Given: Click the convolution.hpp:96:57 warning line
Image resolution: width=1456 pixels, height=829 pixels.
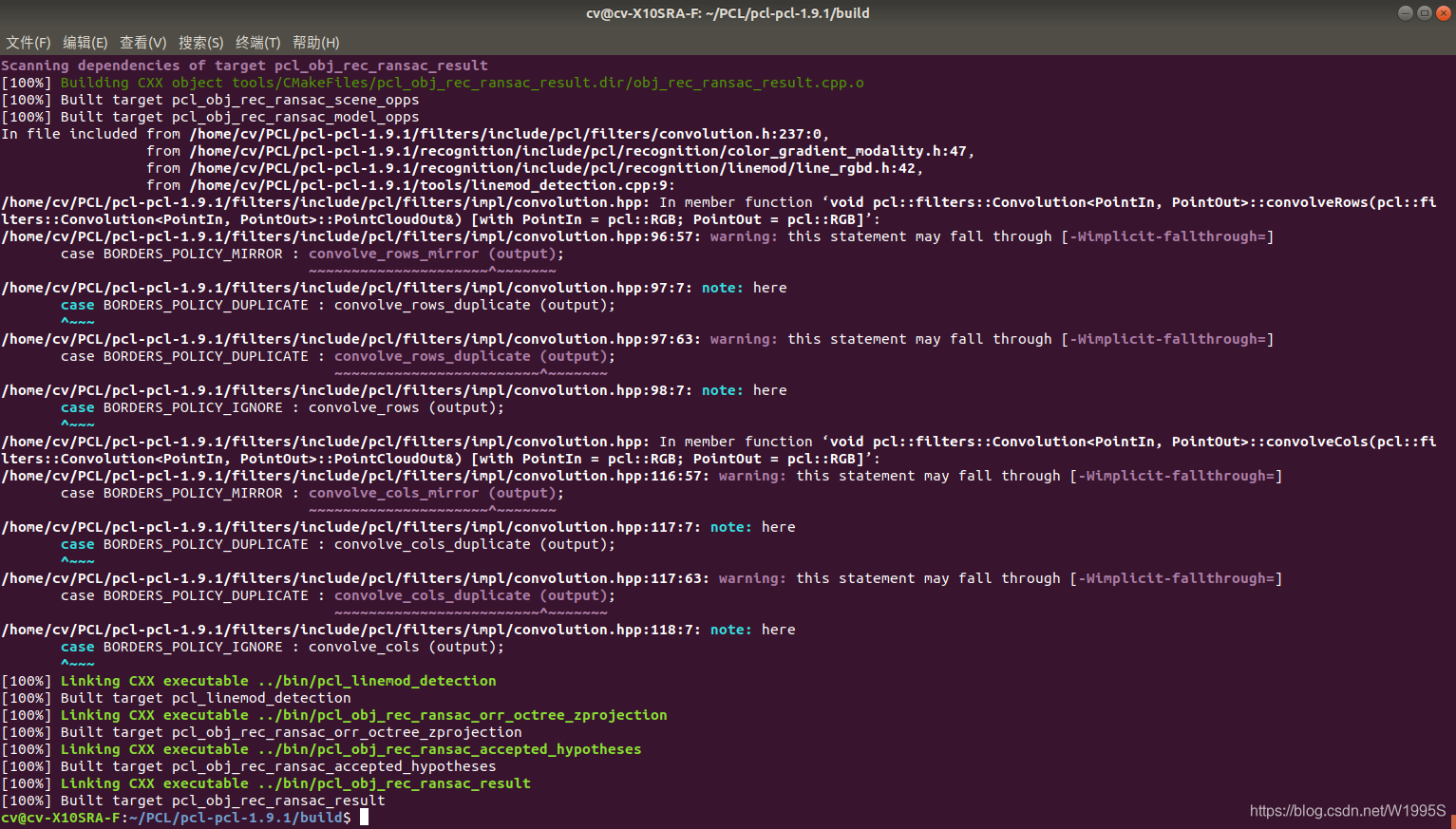Looking at the screenshot, I should [637, 236].
